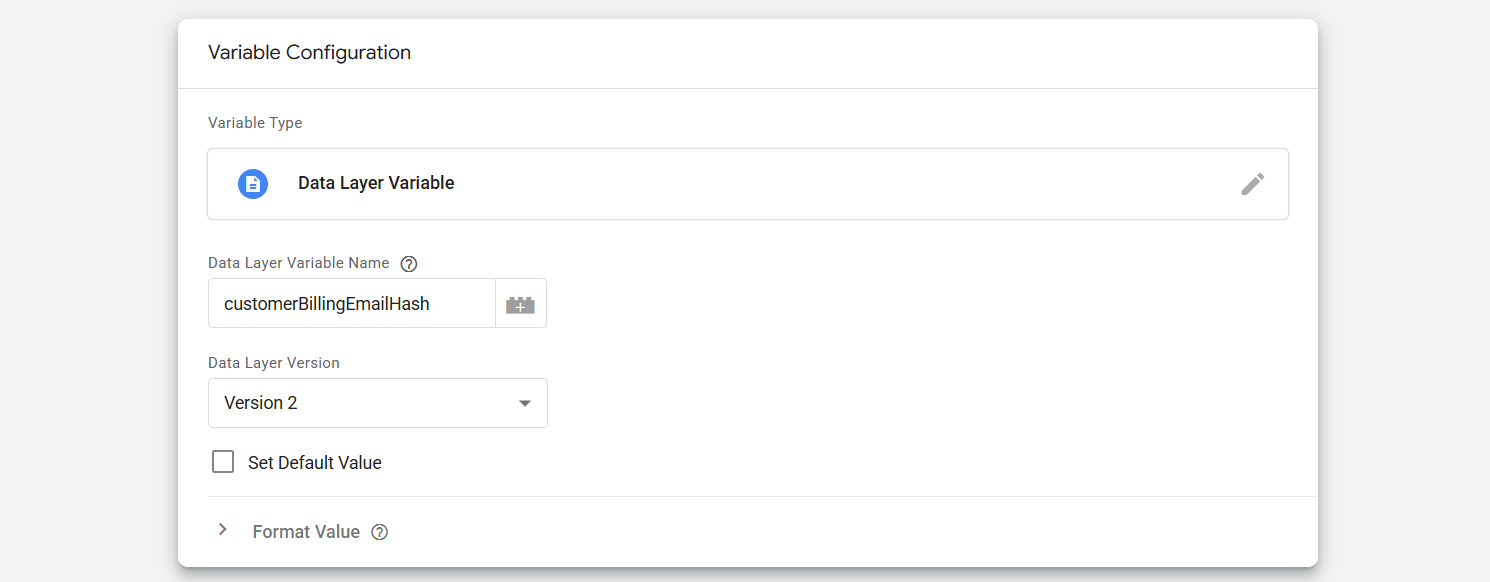Click the "Data Layer Version" label
The width and height of the screenshot is (1490, 582).
274,363
